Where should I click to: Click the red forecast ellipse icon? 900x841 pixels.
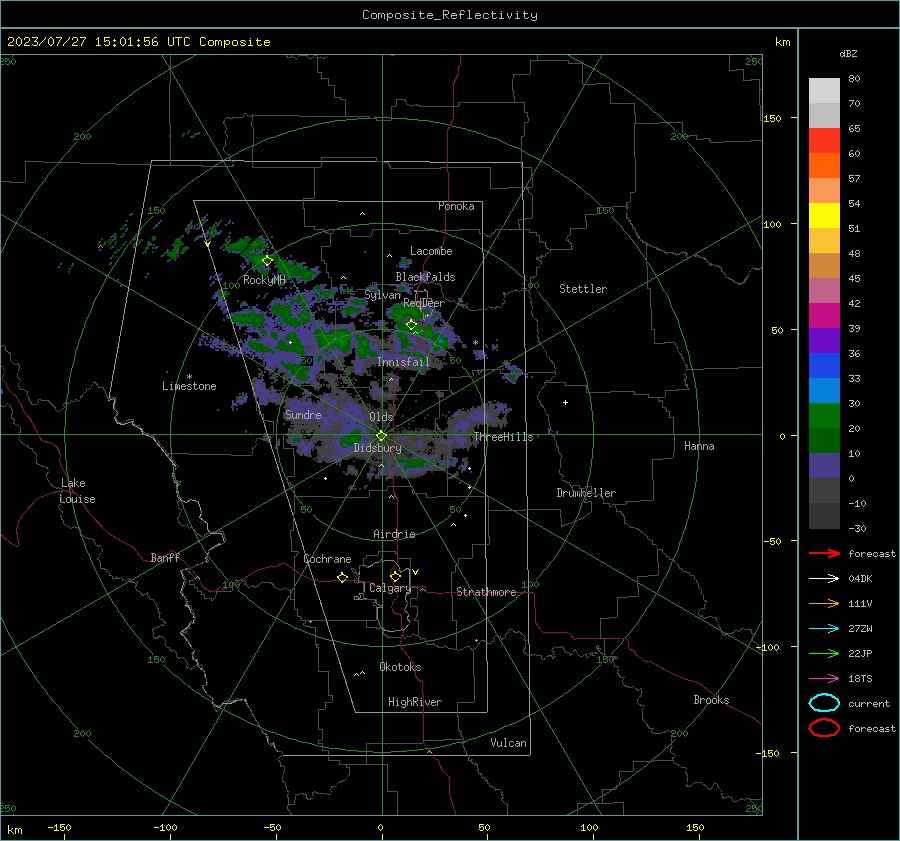coord(824,728)
